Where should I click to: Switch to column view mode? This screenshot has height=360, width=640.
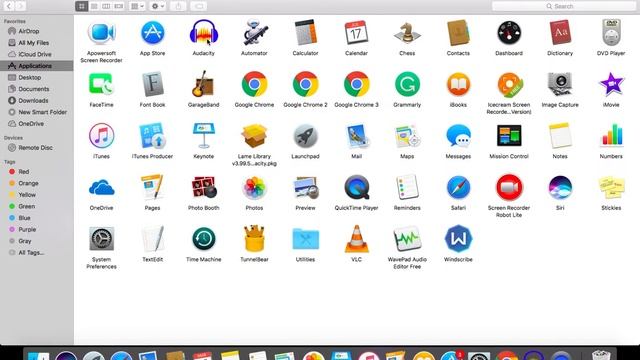point(106,6)
